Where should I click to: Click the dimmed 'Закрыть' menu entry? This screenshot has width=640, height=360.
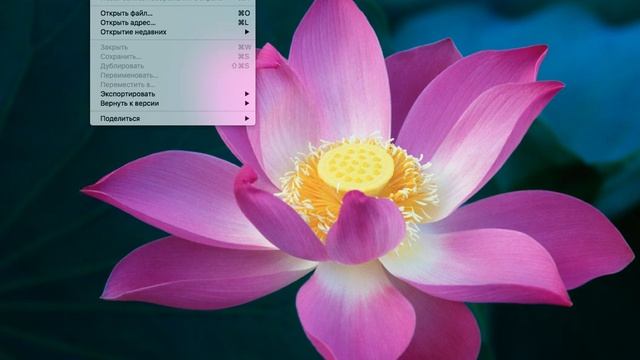coord(173,47)
